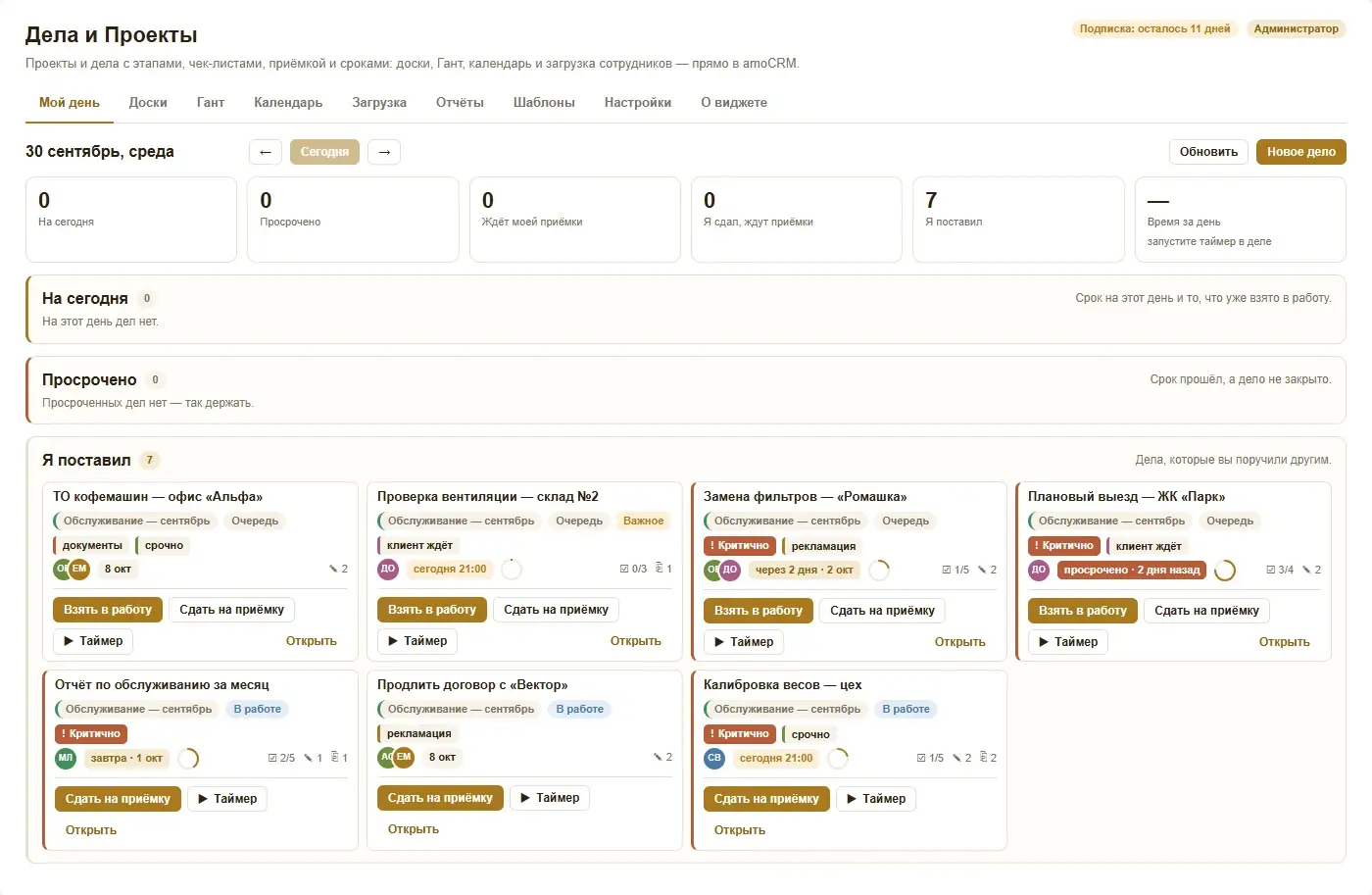Click the Сегодня button
This screenshot has width=1372, height=895.
(324, 152)
